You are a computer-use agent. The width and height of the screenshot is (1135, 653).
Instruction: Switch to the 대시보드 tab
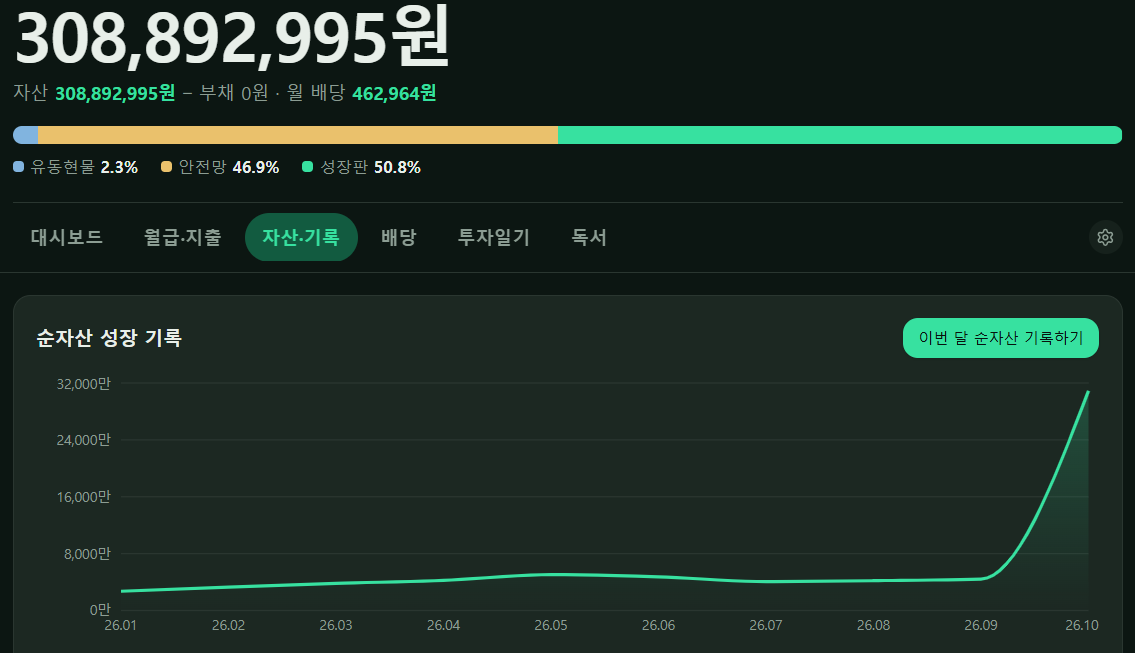[67, 237]
